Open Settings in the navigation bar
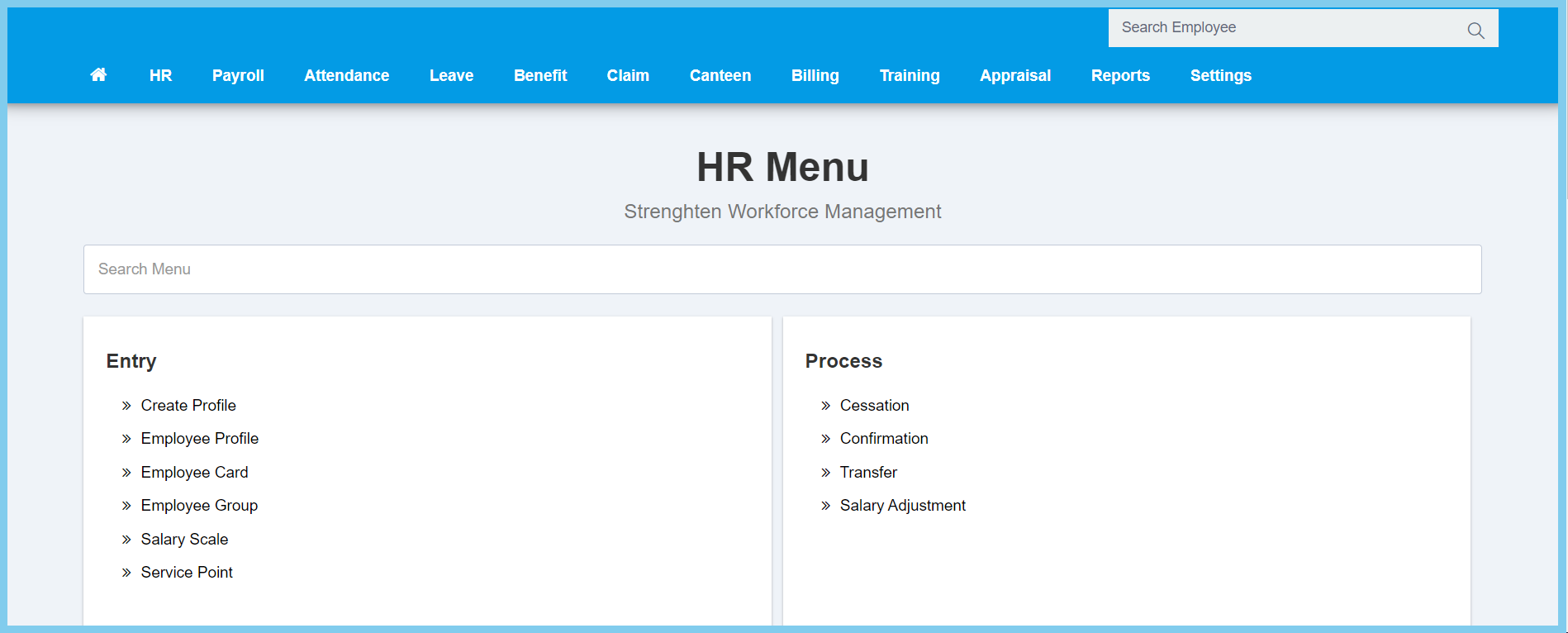Screen dimensions: 1568x633 pos(1220,75)
